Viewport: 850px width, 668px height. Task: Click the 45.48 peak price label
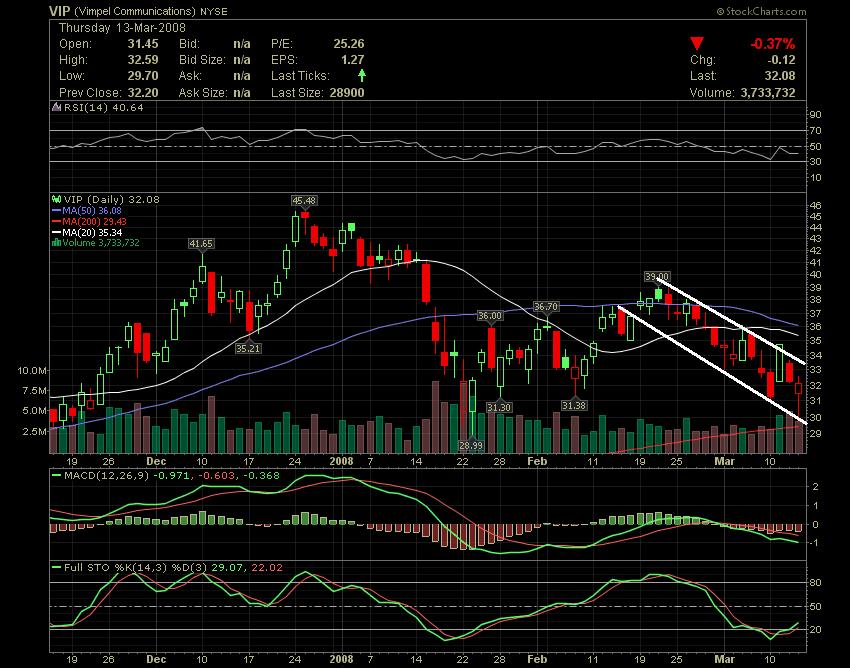point(304,201)
